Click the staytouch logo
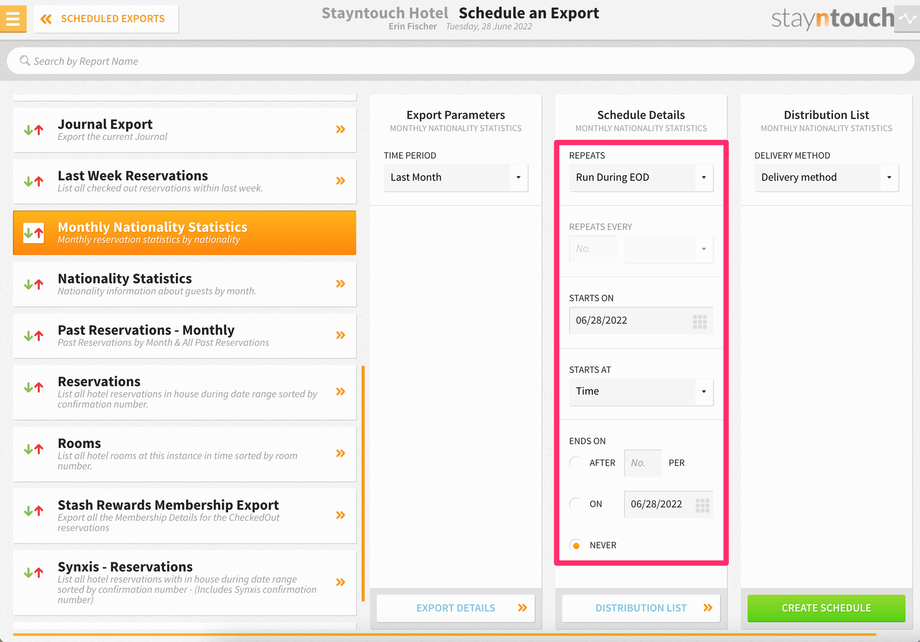 [832, 19]
